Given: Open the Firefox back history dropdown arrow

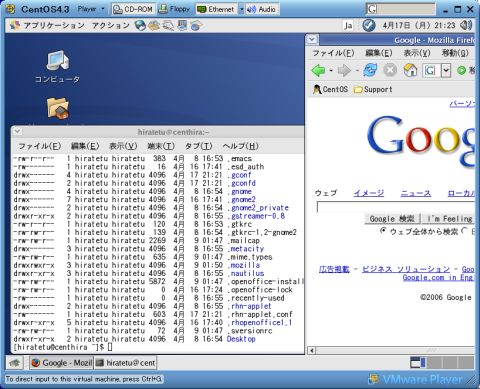Looking at the screenshot, I should click(x=331, y=71).
